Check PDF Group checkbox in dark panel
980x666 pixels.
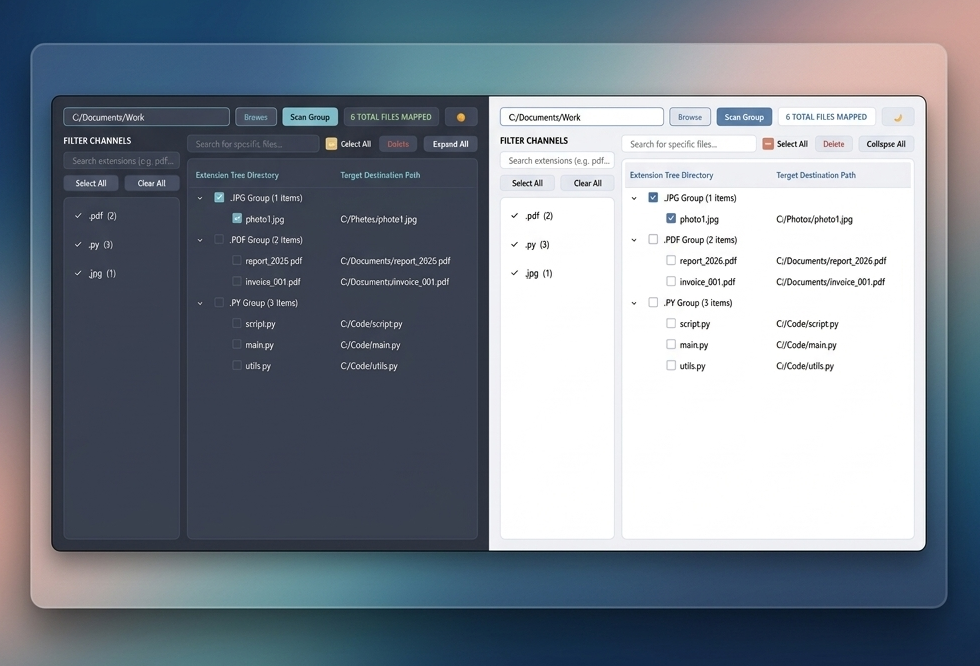pyautogui.click(x=219, y=239)
